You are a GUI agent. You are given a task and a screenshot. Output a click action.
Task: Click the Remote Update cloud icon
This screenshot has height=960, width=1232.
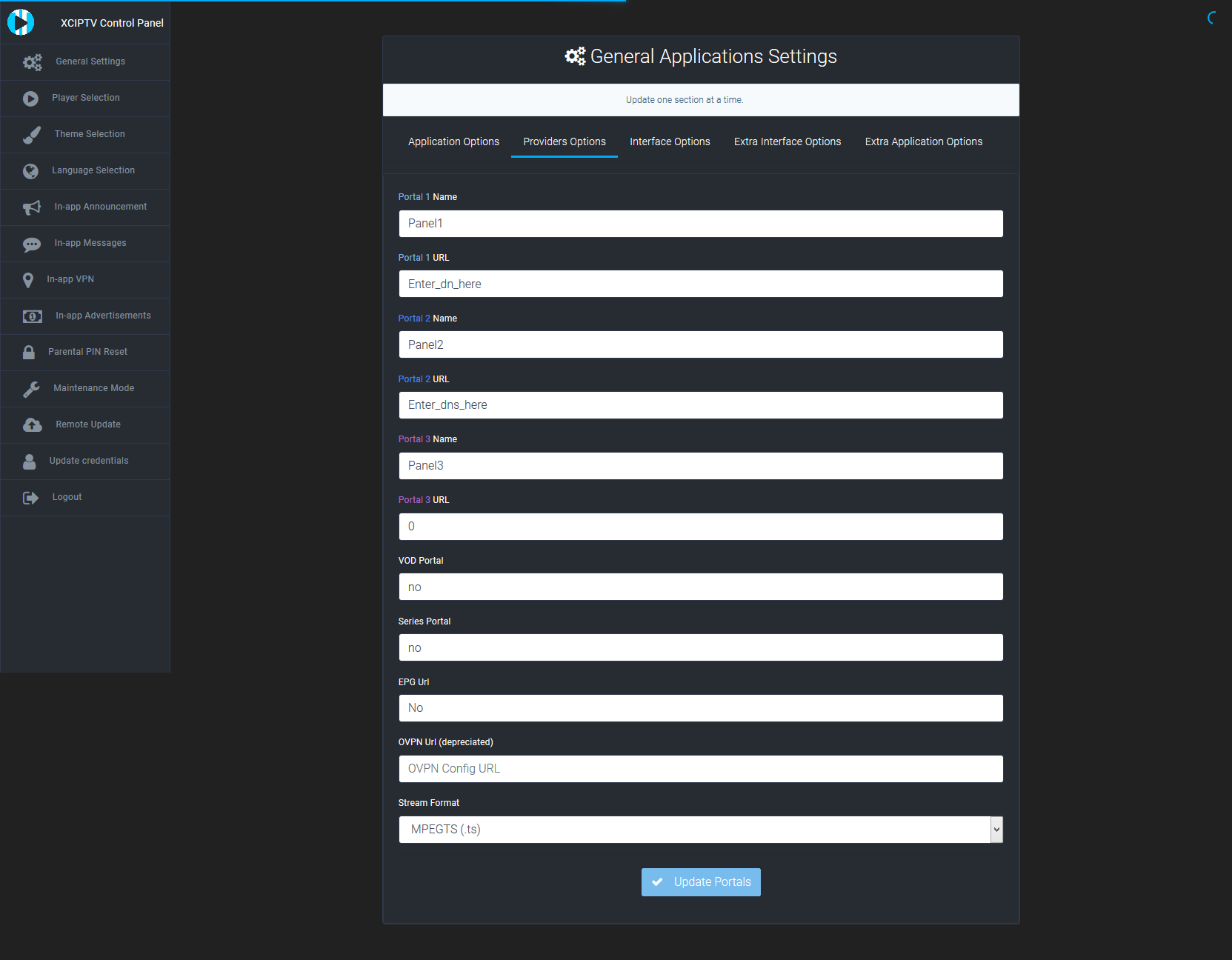click(x=32, y=425)
